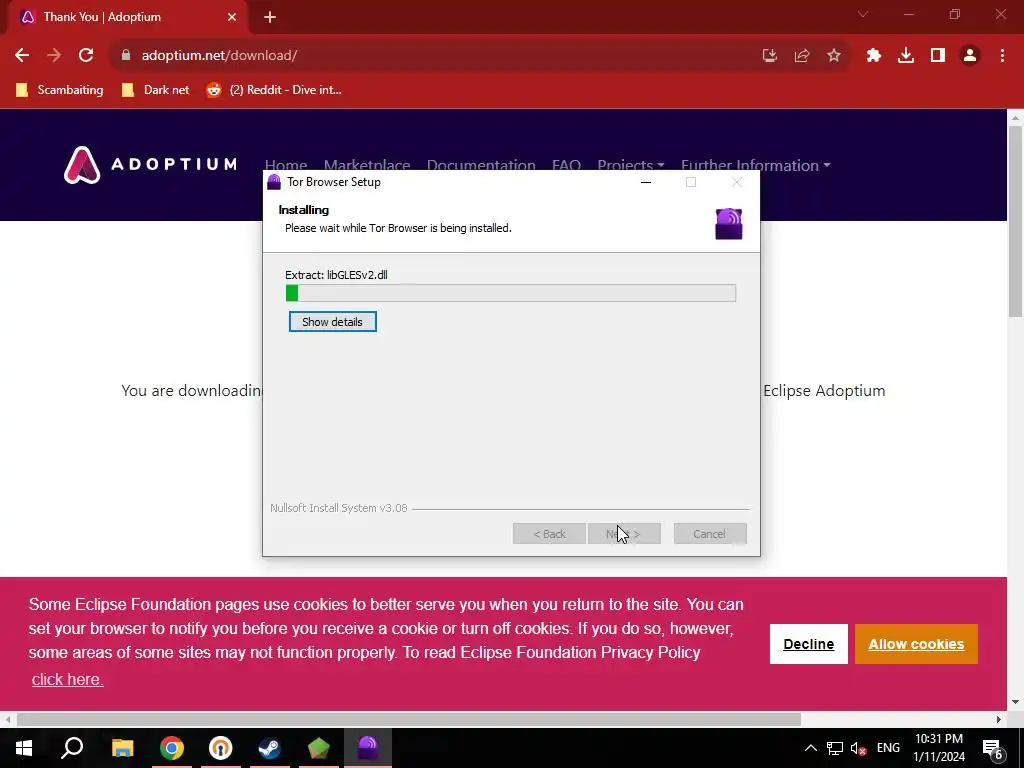The height and width of the screenshot is (768, 1024).
Task: Select the Thank You | Adoptium tab
Action: click(127, 18)
